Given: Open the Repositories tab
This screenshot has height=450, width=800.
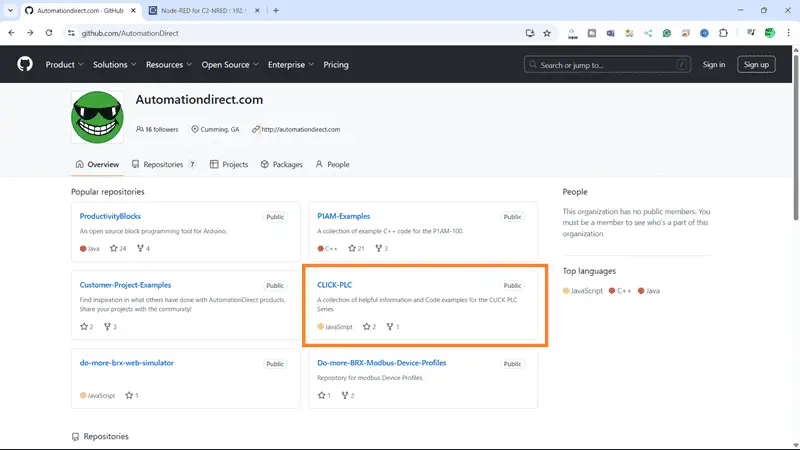Looking at the screenshot, I should (x=163, y=164).
